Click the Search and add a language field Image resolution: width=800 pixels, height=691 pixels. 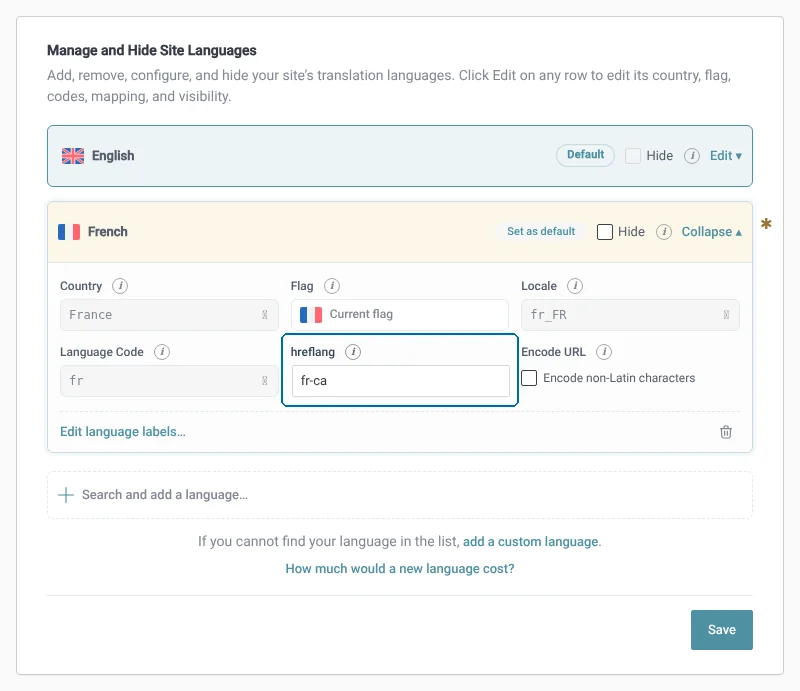coord(399,495)
